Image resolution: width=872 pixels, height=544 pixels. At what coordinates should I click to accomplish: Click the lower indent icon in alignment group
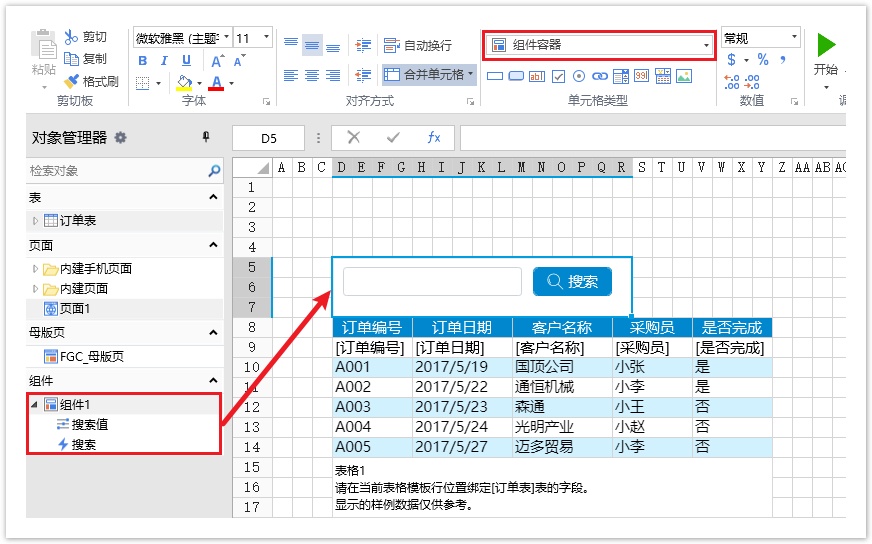[x=363, y=75]
